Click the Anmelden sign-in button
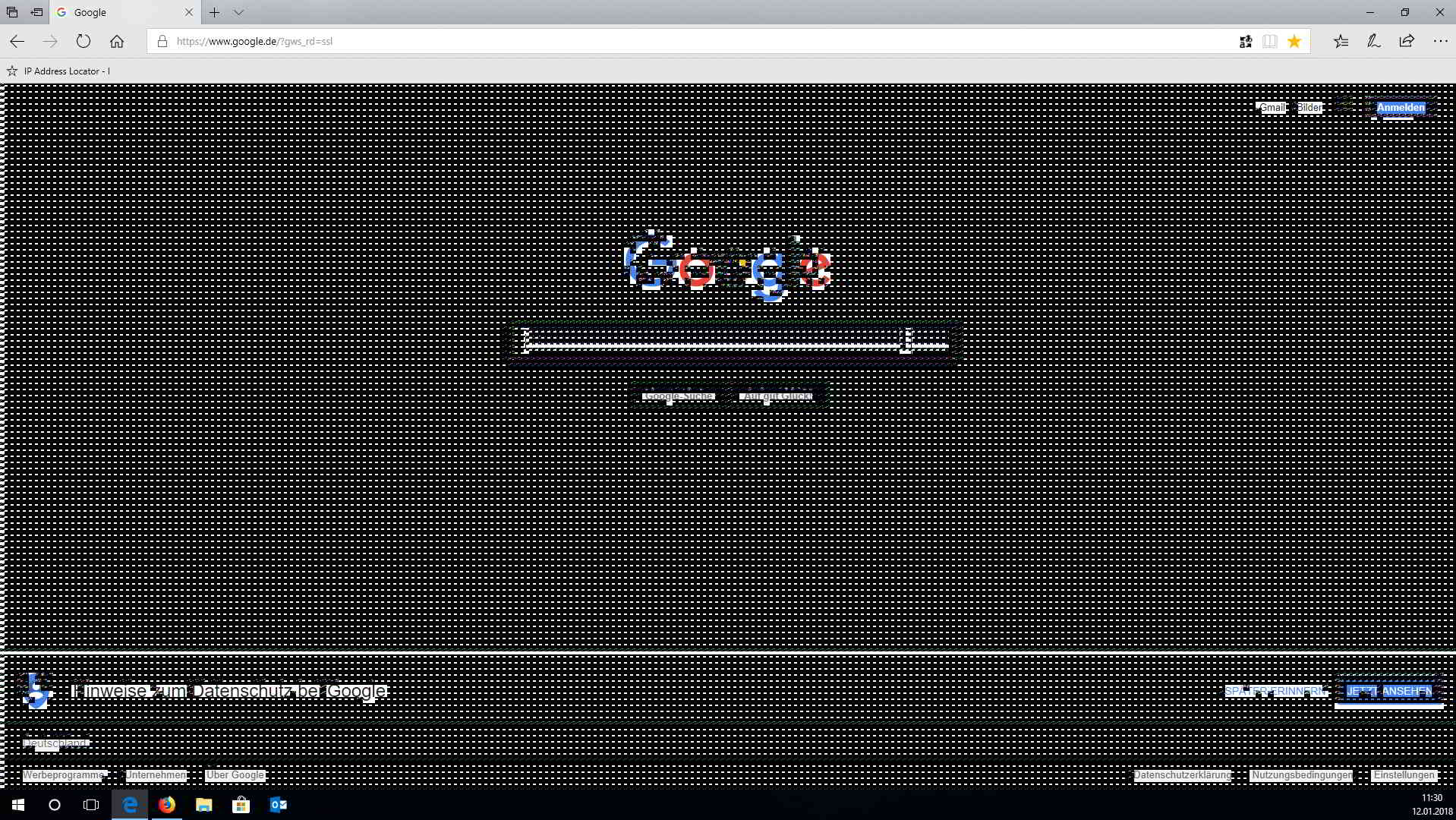Image resolution: width=1456 pixels, height=820 pixels. pyautogui.click(x=1401, y=108)
